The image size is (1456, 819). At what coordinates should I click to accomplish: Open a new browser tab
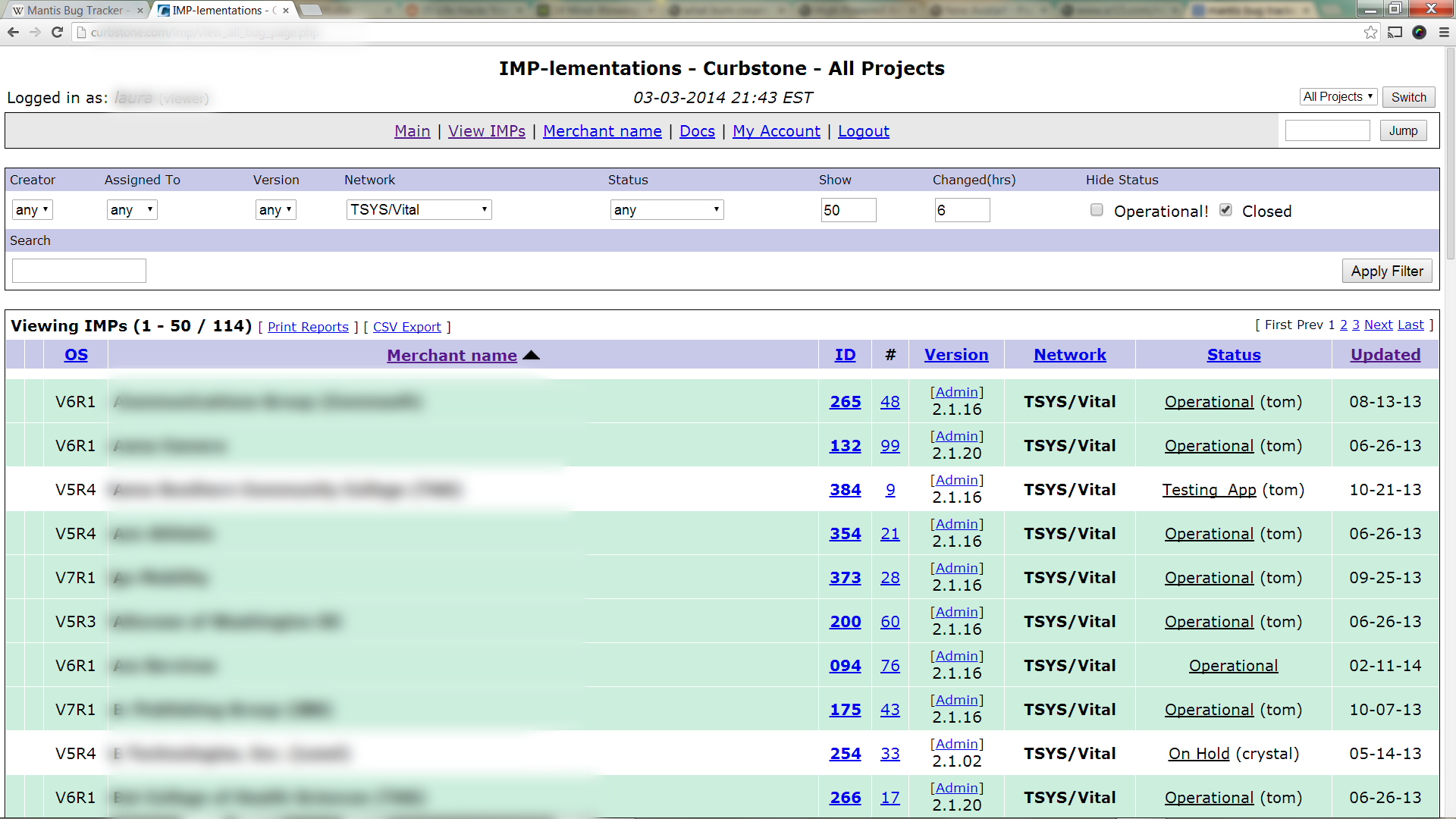click(x=311, y=10)
